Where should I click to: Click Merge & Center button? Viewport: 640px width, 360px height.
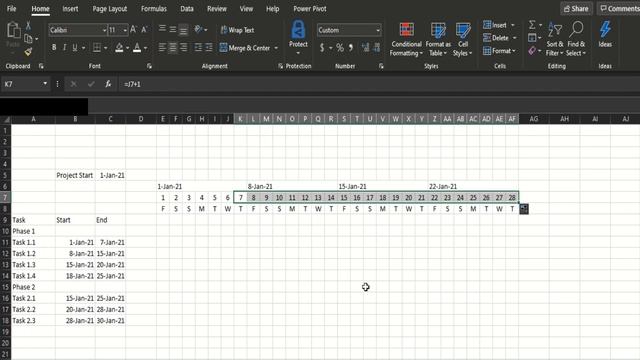(x=245, y=48)
